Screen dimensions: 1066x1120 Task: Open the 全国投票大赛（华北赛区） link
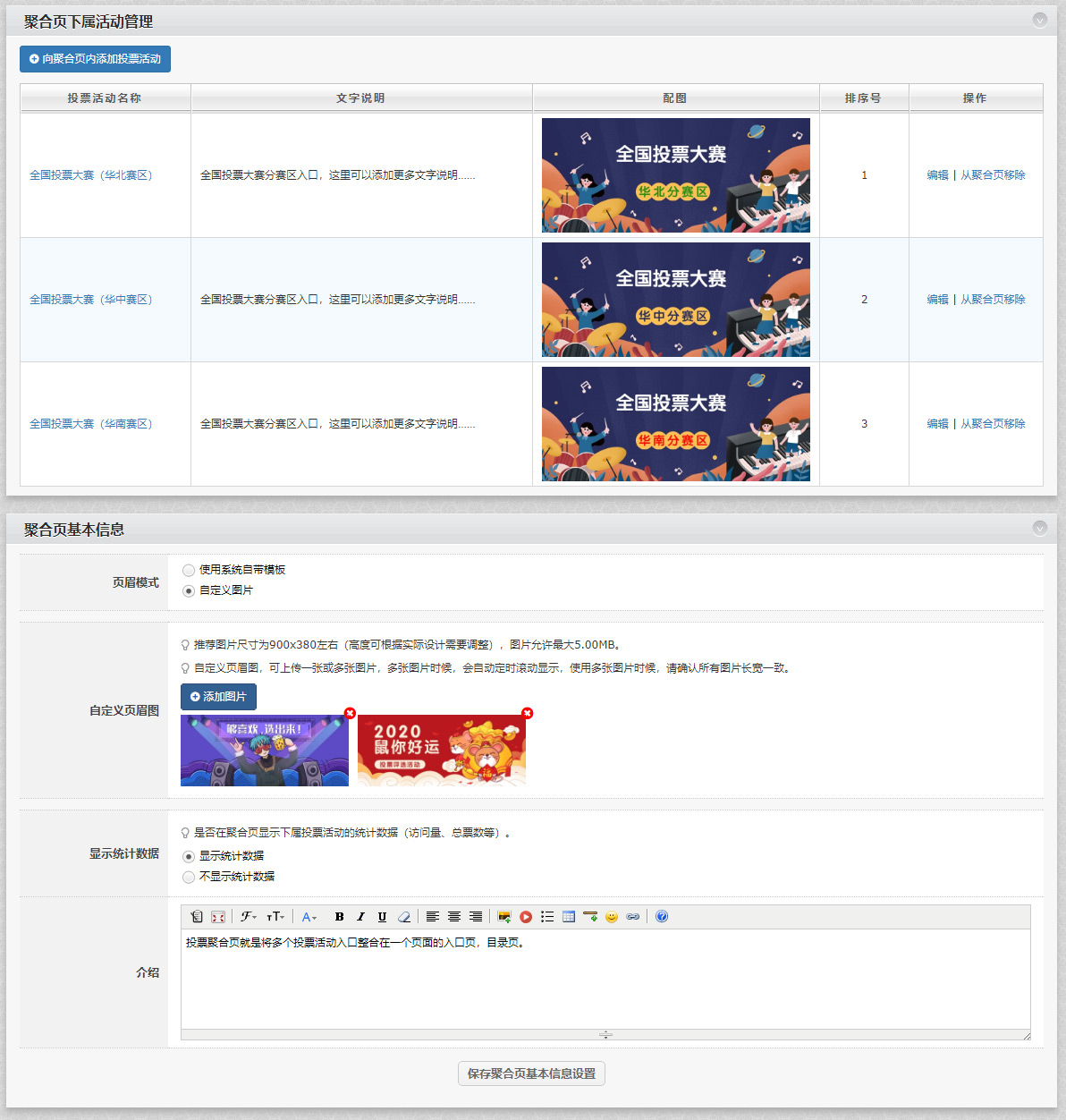[90, 175]
